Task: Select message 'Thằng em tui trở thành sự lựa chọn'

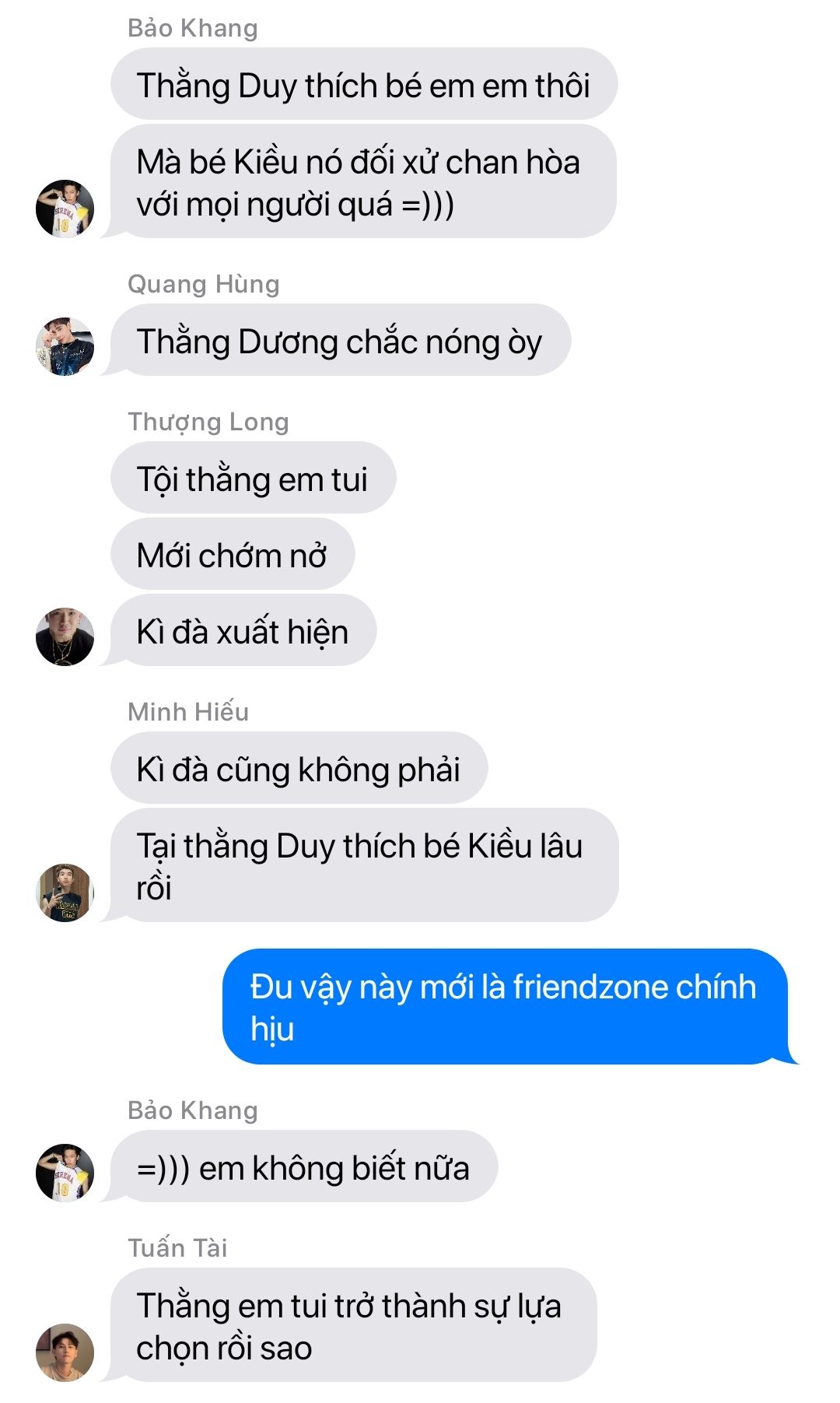Action: point(354,1325)
